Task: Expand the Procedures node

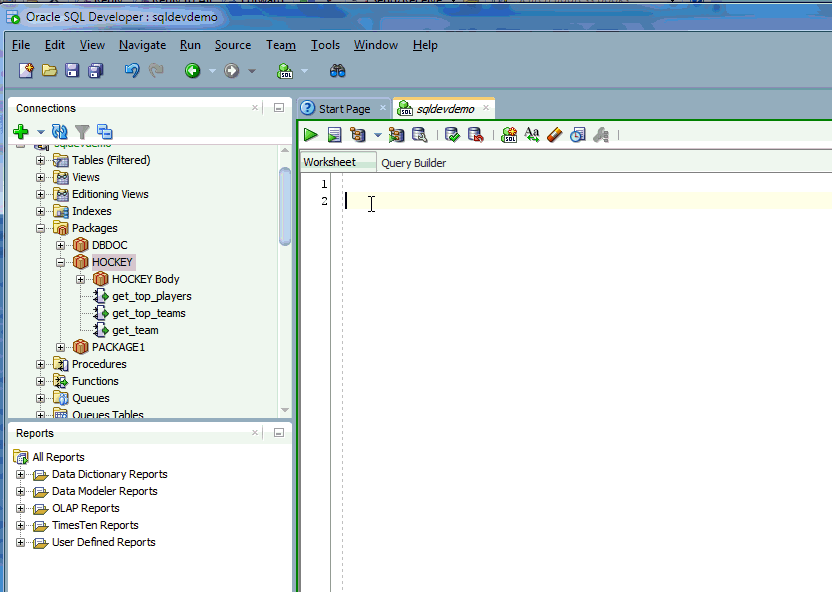Action: 40,364
